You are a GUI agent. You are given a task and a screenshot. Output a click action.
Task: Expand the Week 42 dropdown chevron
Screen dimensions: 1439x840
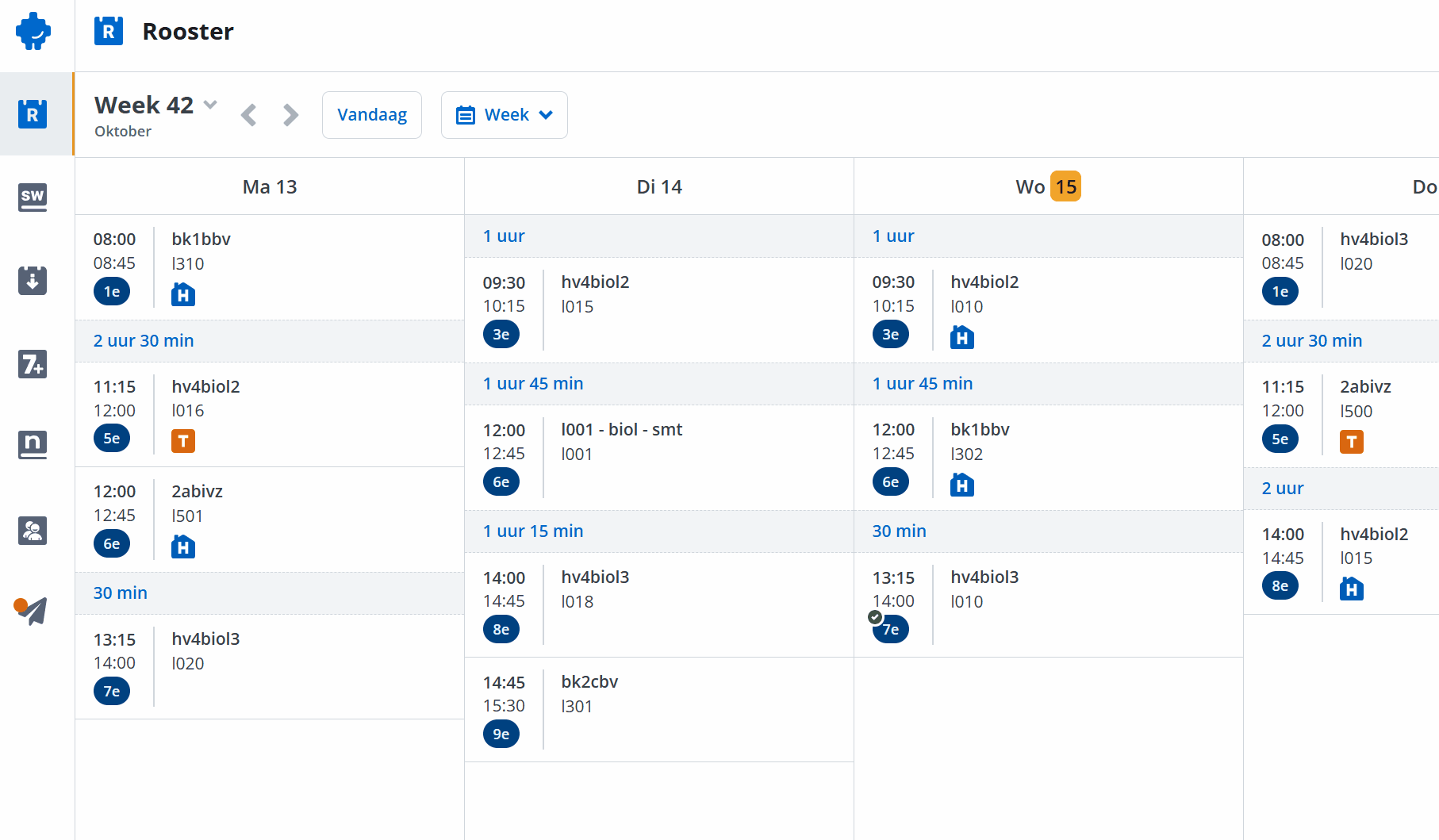click(x=210, y=105)
